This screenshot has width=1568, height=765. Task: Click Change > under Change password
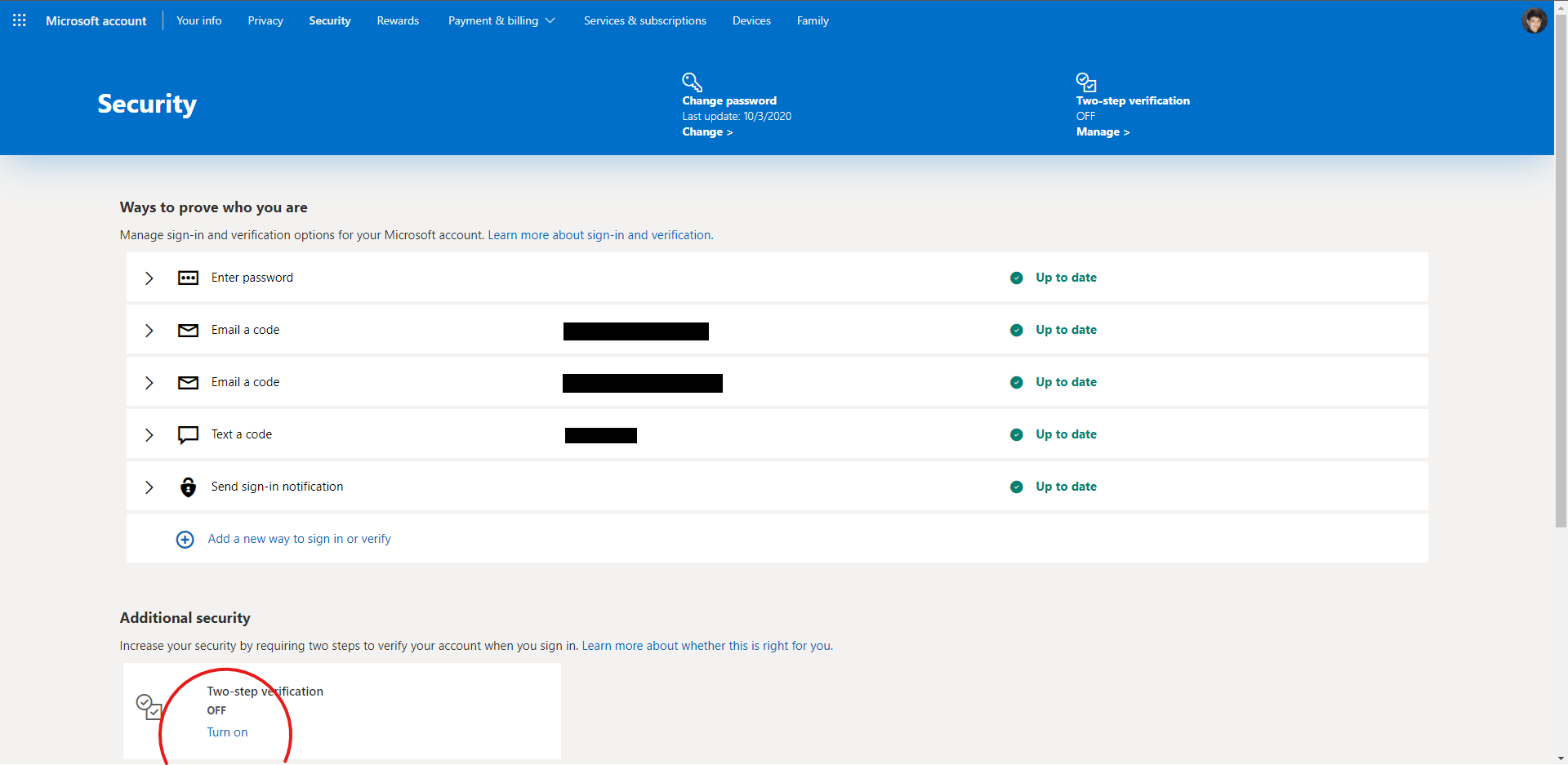coord(707,131)
